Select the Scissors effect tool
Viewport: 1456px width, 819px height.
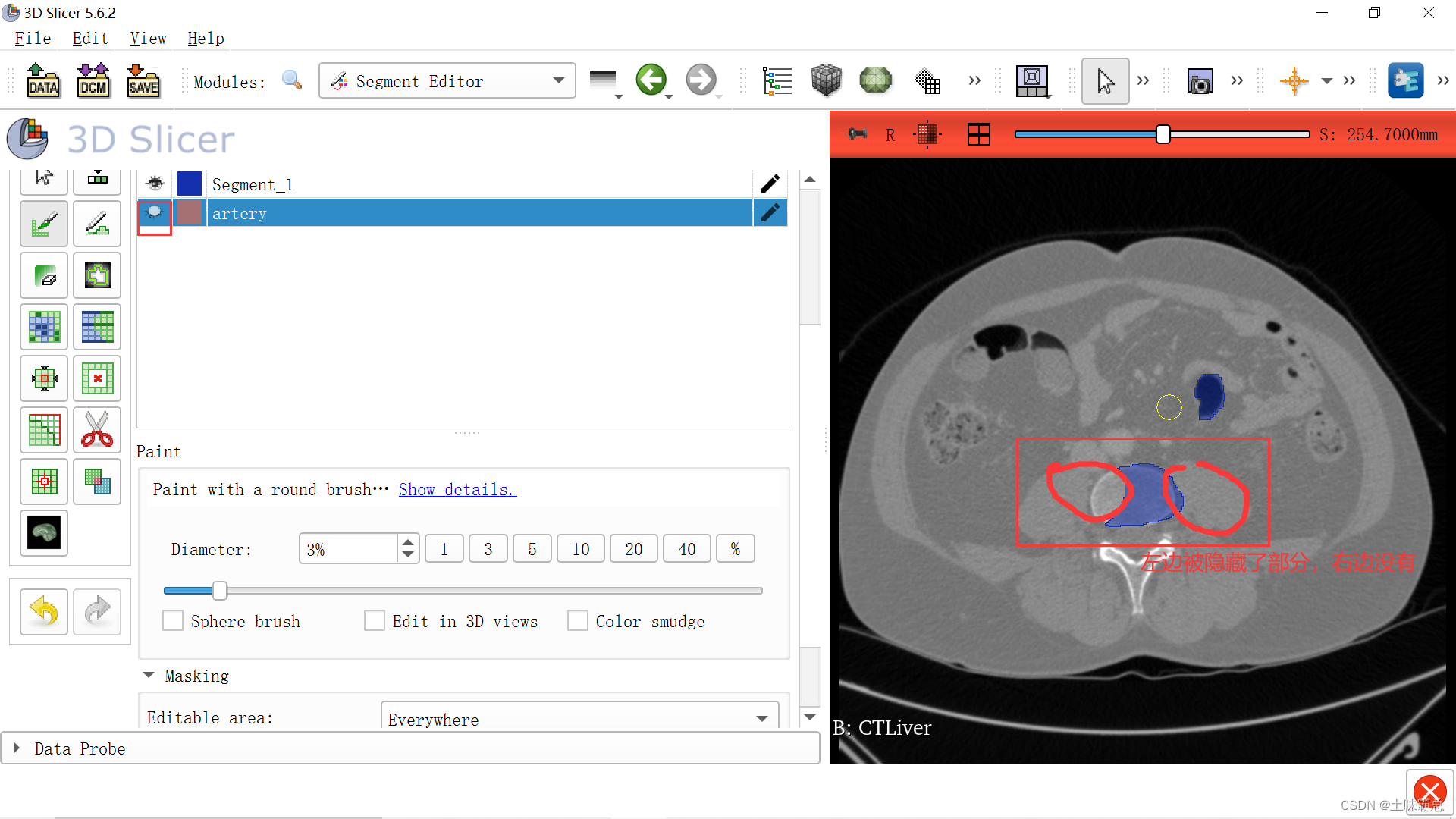(x=97, y=430)
